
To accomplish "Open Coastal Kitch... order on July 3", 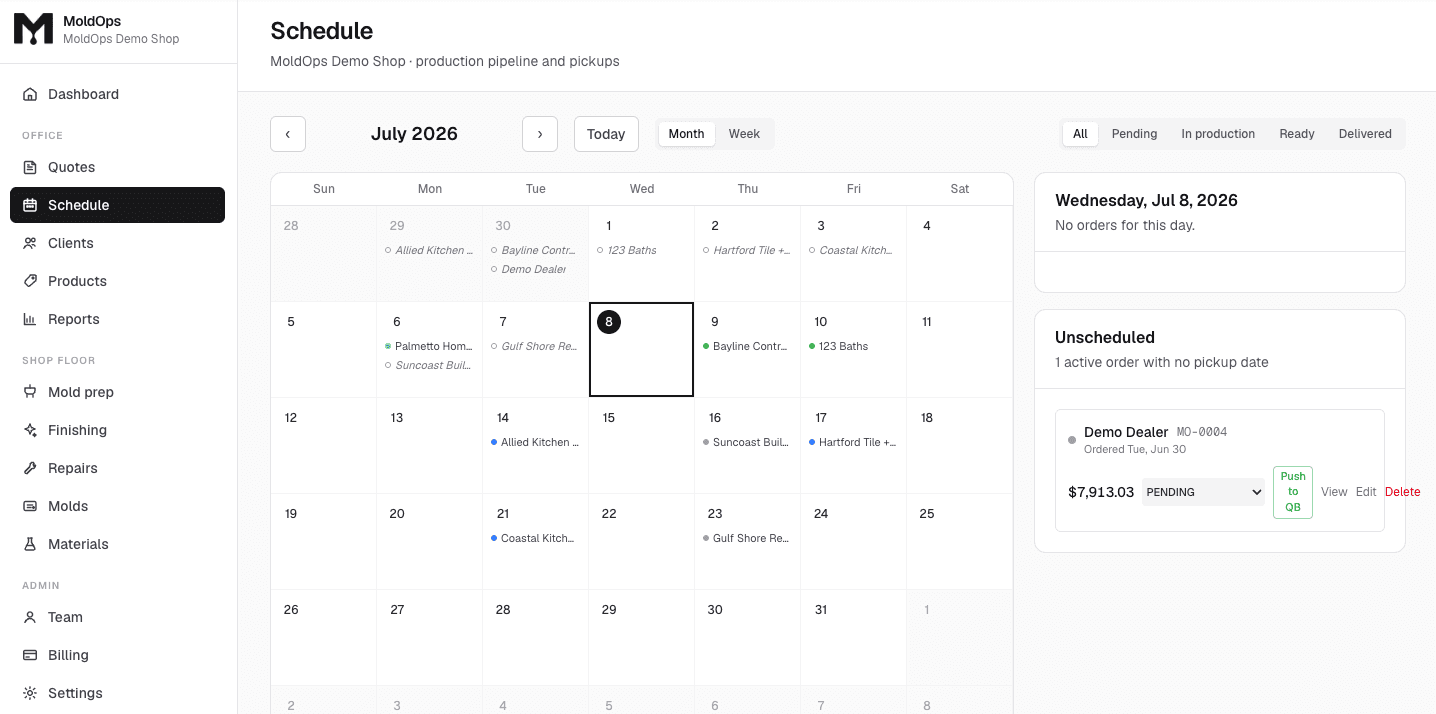I will coord(853,250).
